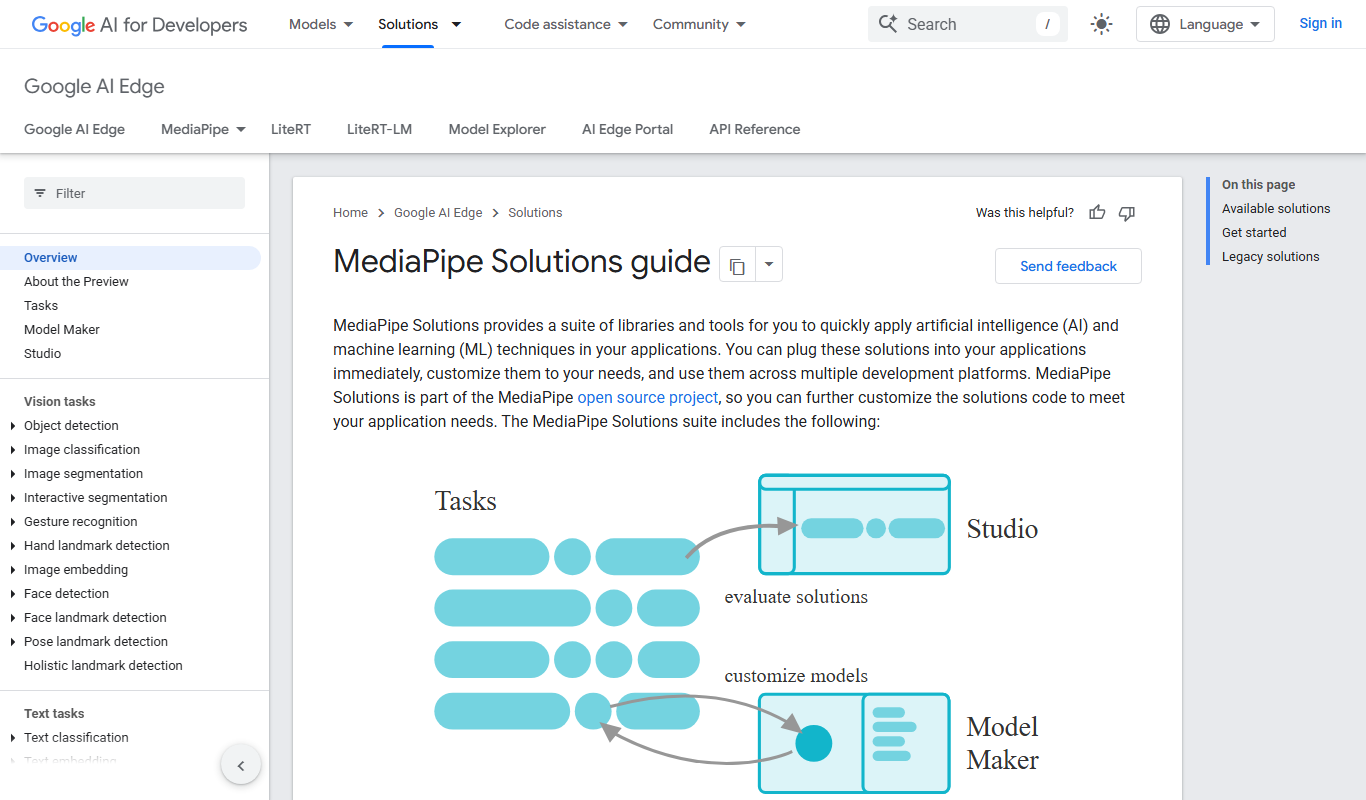Switch to the Google AI Edge tab
The image size is (1366, 800).
74,129
